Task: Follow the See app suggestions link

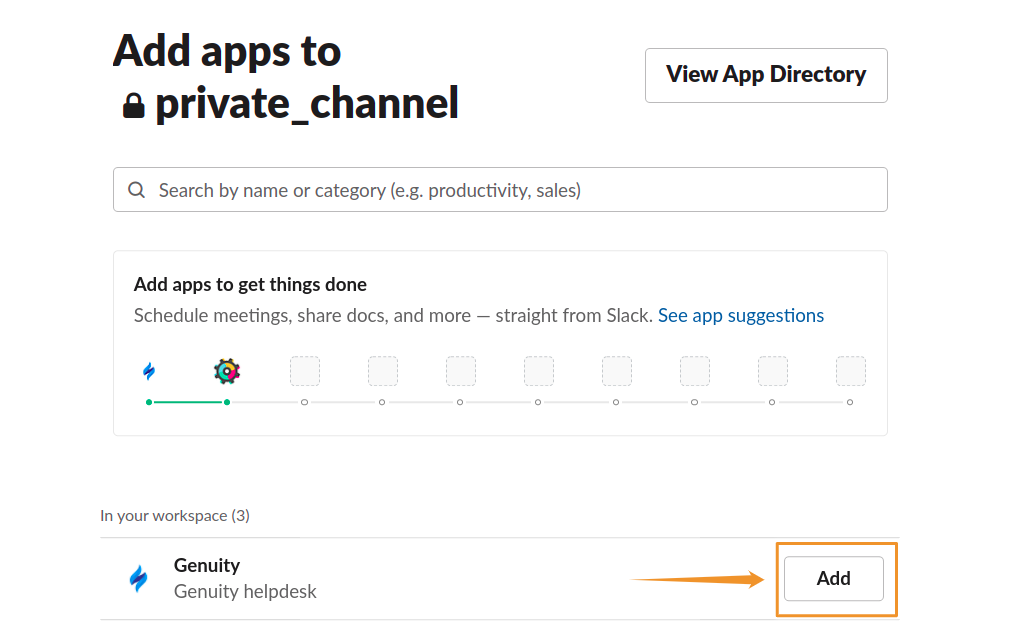Action: 741,315
